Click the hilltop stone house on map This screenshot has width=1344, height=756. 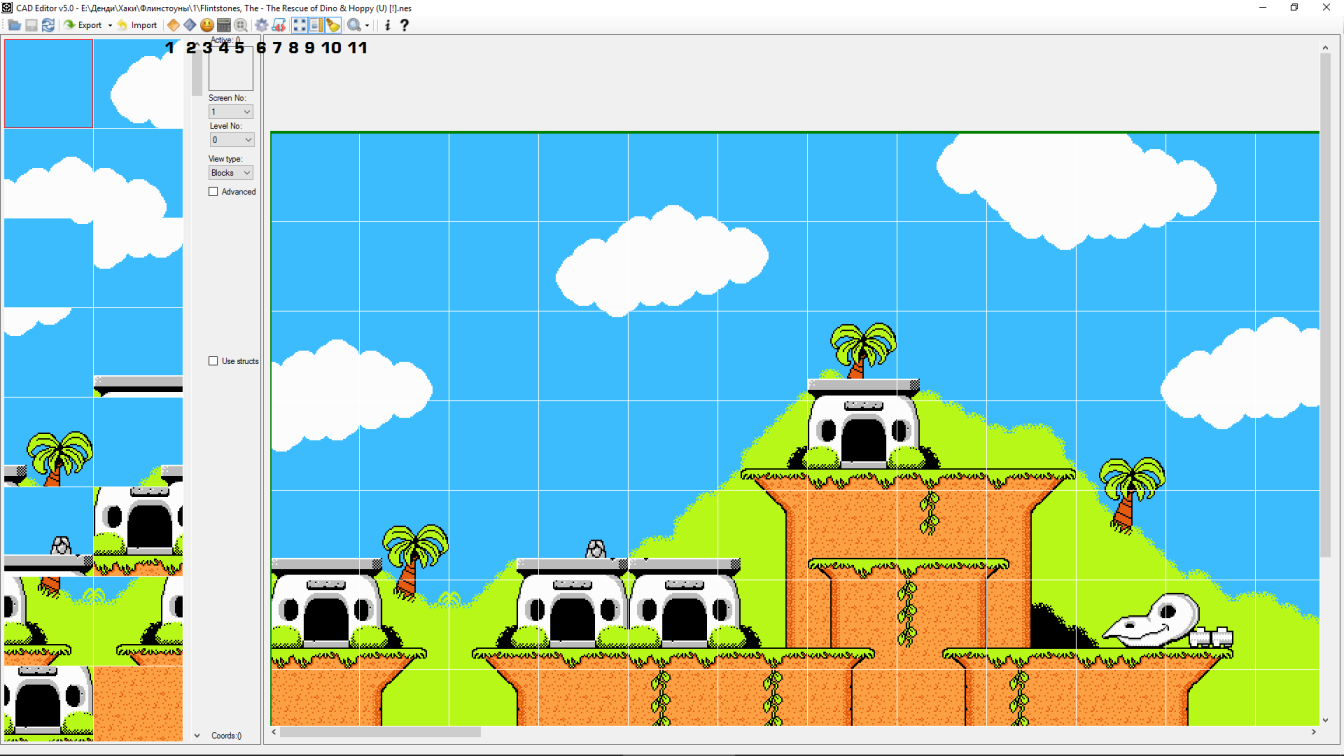click(x=863, y=423)
